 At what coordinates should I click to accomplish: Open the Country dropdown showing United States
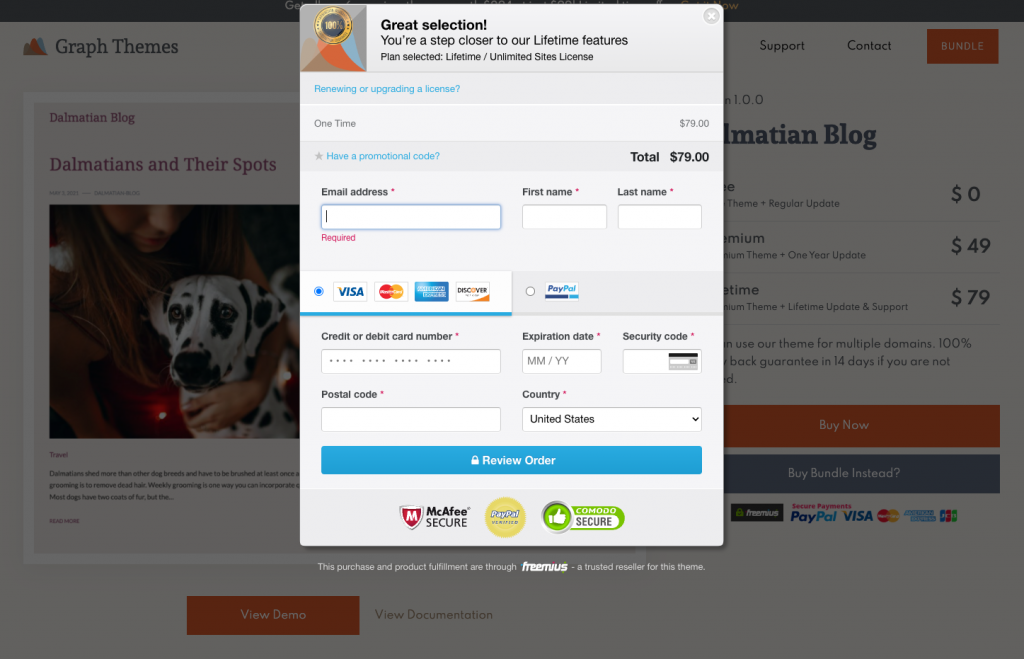612,419
